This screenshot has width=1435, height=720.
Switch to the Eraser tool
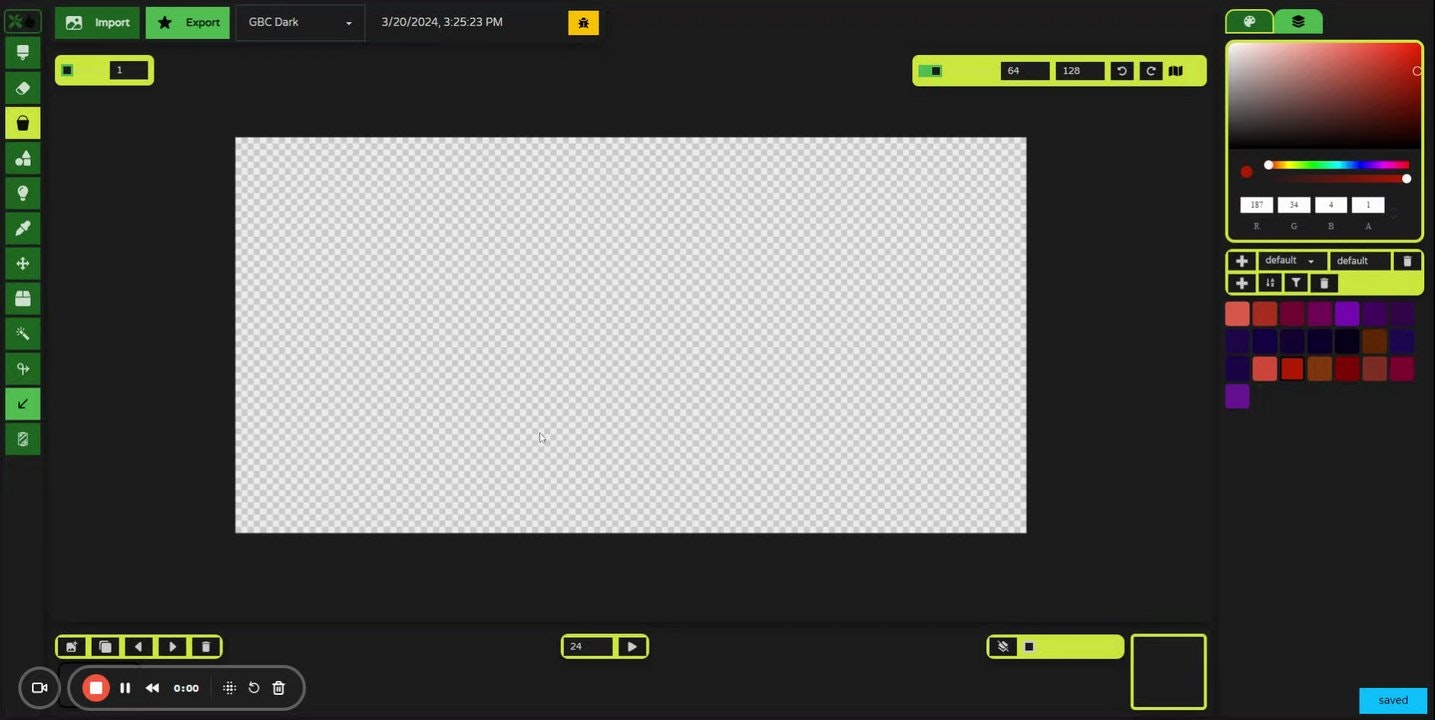click(x=22, y=87)
